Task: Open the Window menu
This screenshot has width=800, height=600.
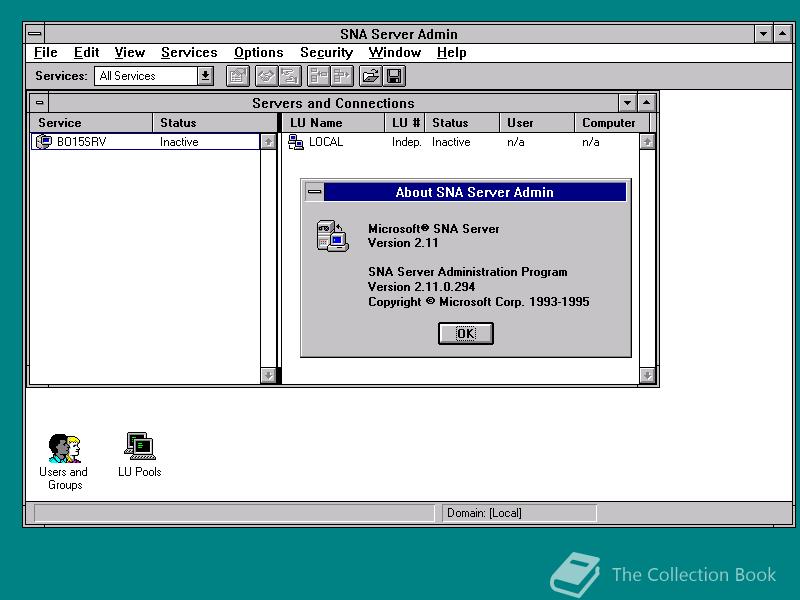Action: [394, 53]
